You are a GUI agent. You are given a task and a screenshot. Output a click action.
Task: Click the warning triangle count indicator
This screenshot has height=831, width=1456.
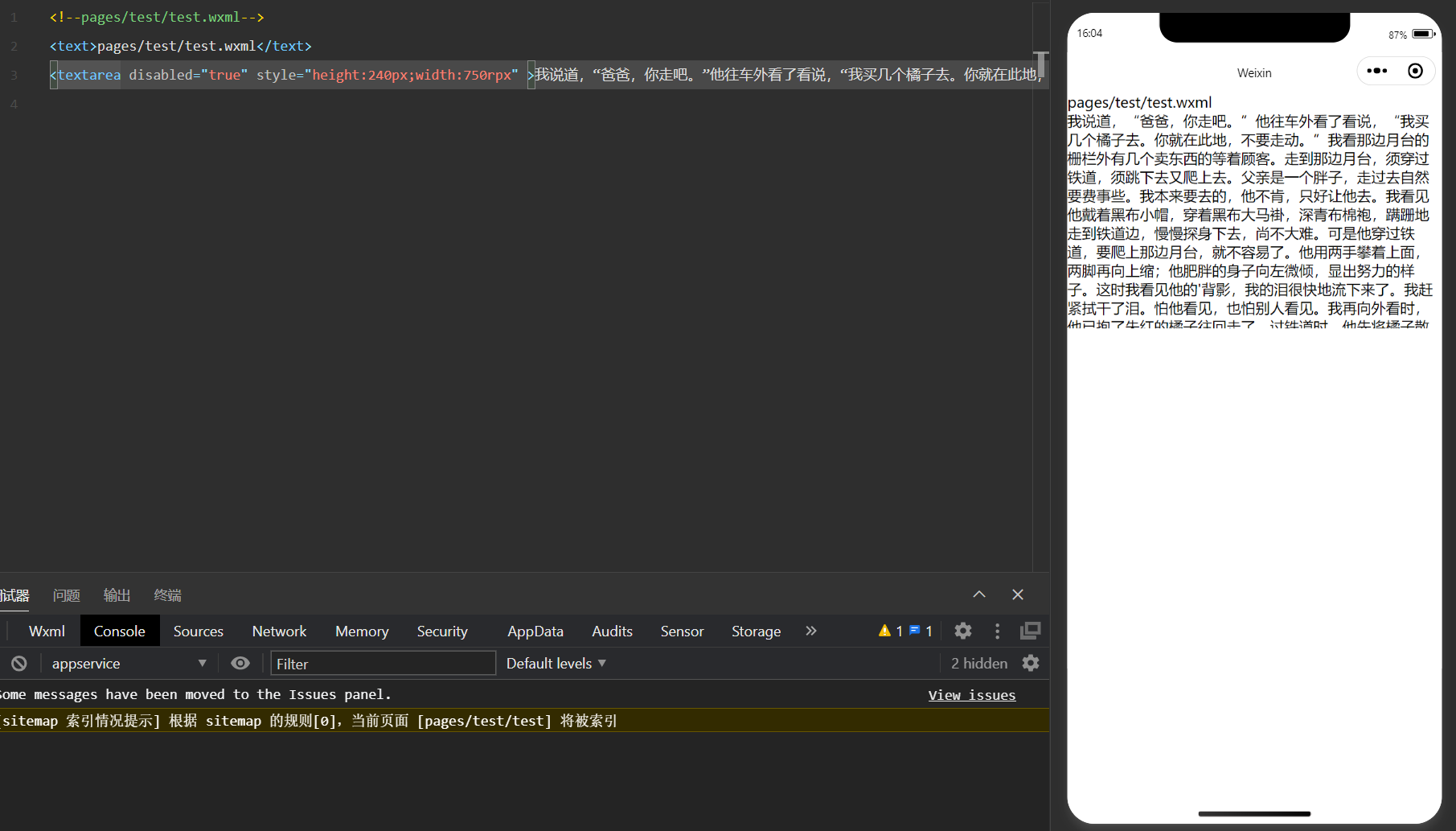point(890,631)
